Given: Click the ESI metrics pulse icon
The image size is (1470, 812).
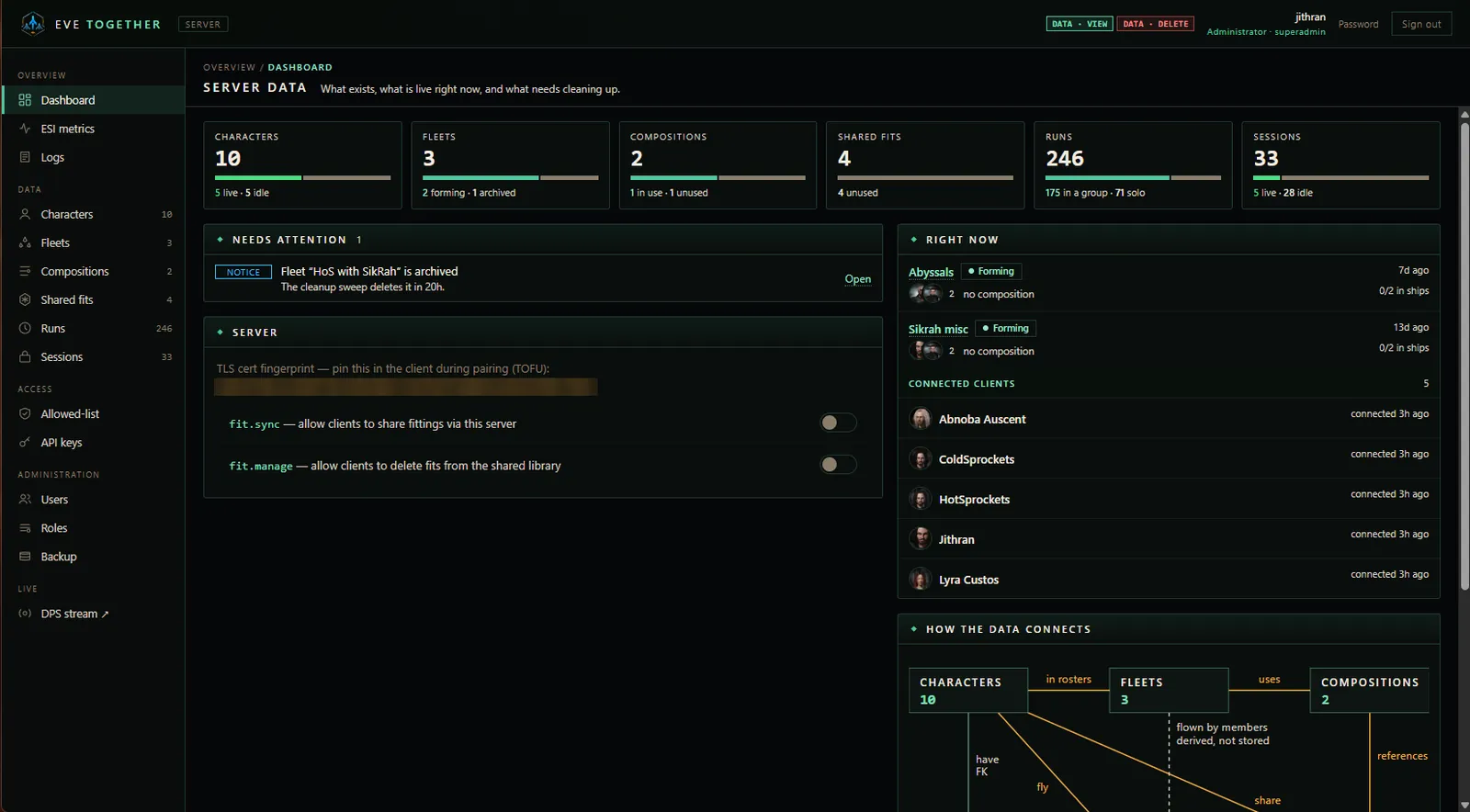Looking at the screenshot, I should 25,129.
